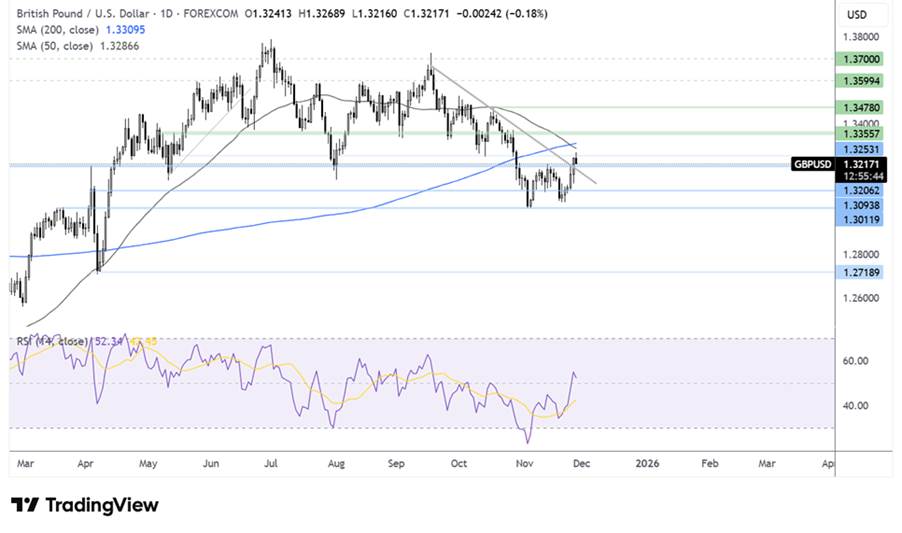Viewport: 902px width, 533px height.
Task: Click the 1.33557 price level label
Action: tap(862, 133)
